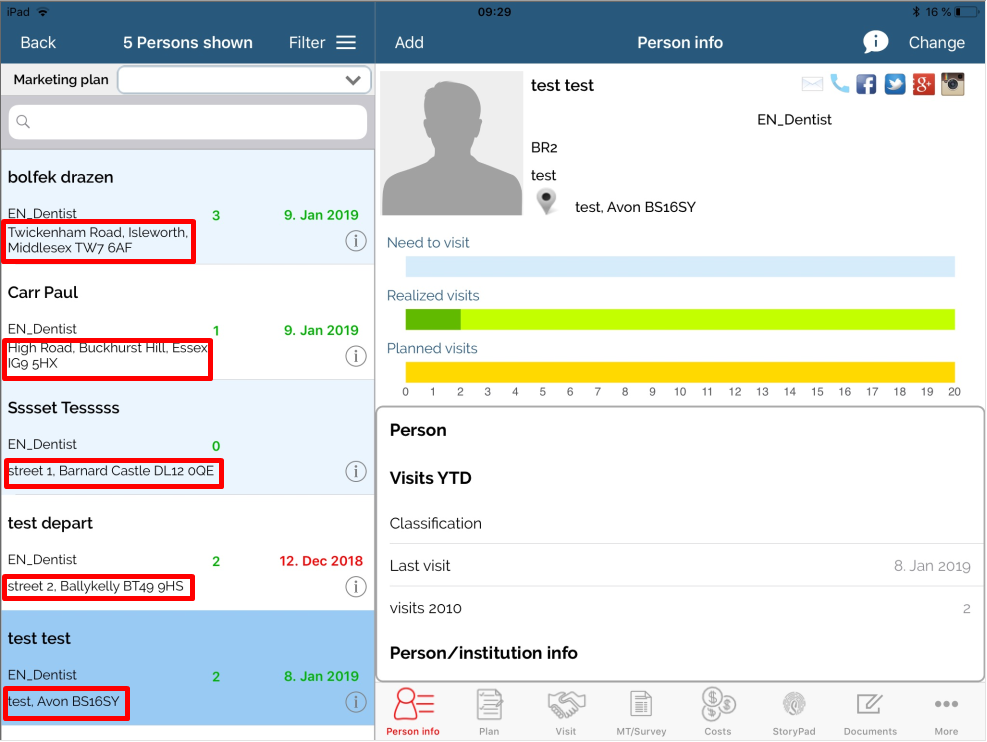The image size is (987, 742).
Task: Open the Filter menu
Action: pos(322,42)
